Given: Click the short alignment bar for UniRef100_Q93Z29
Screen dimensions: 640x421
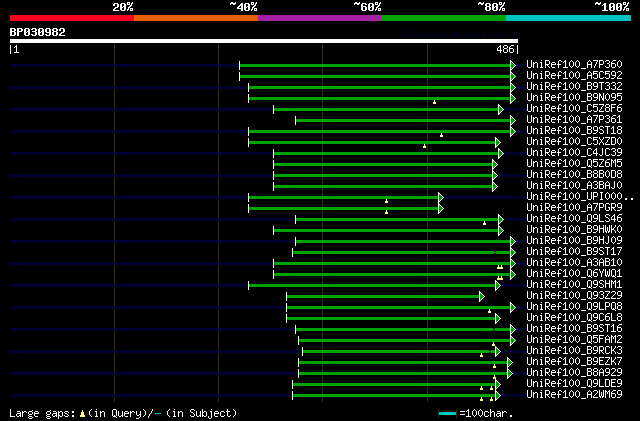Looking at the screenshot, I should (x=383, y=297).
